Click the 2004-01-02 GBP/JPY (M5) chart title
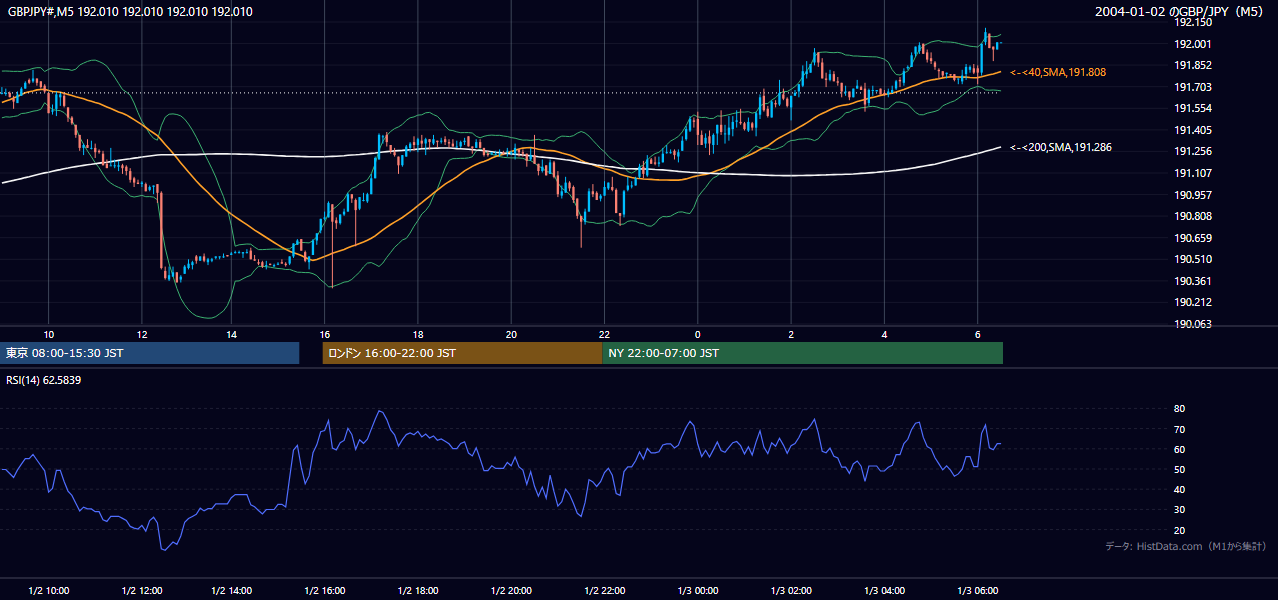Screen dimensions: 1278x600 (1181, 12)
